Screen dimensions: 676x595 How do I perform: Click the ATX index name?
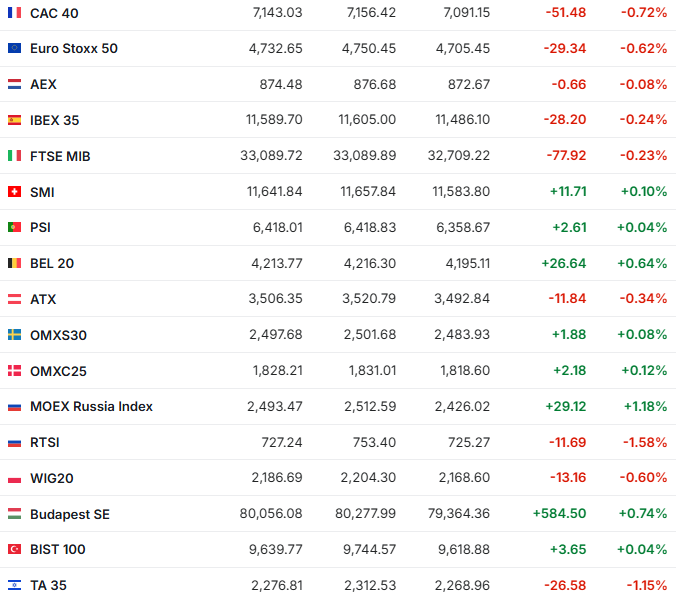point(43,299)
